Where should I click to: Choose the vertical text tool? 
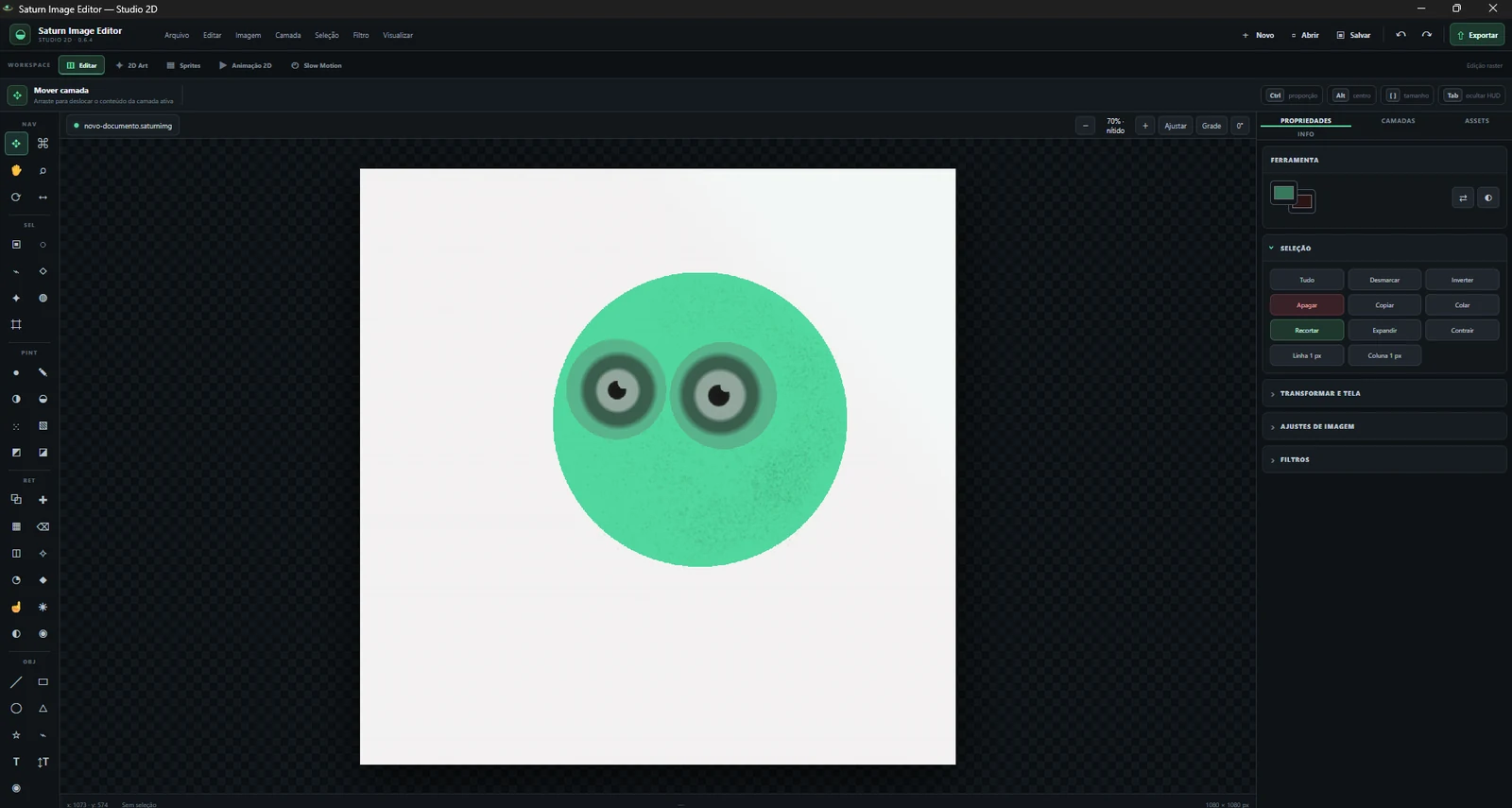click(x=43, y=762)
